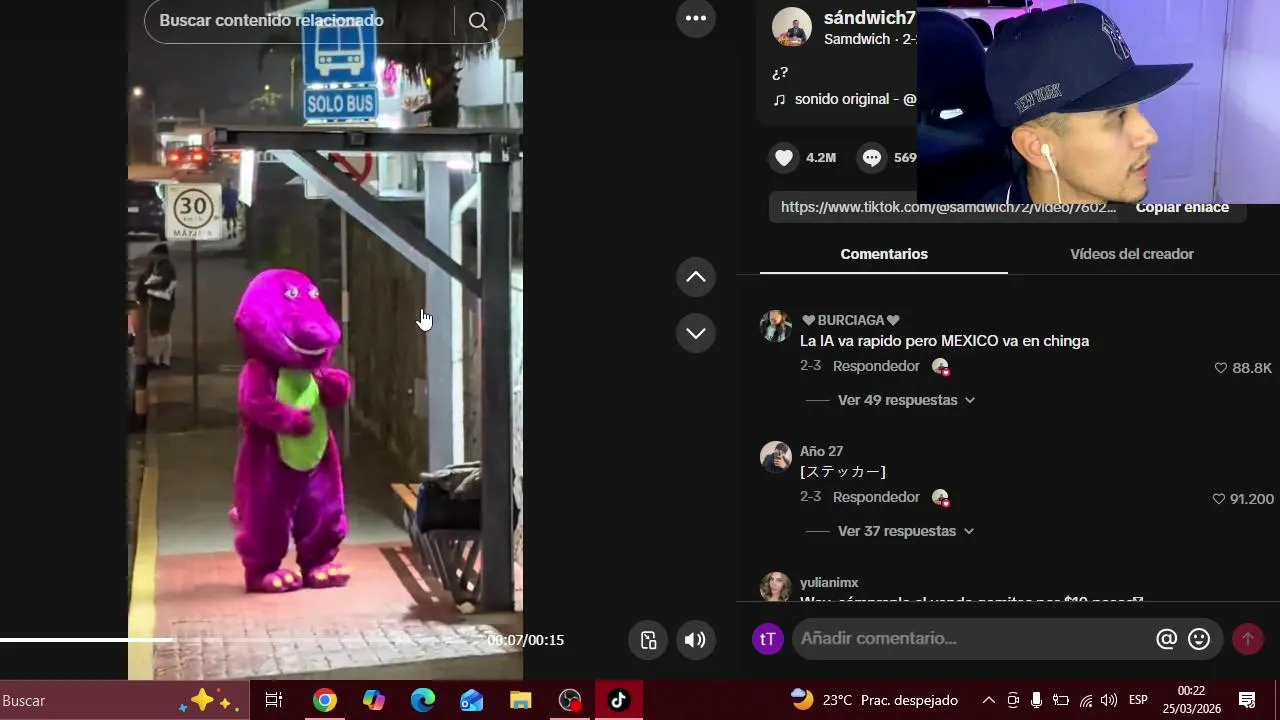Mute the video sound
Image resolution: width=1280 pixels, height=720 pixels.
[696, 640]
